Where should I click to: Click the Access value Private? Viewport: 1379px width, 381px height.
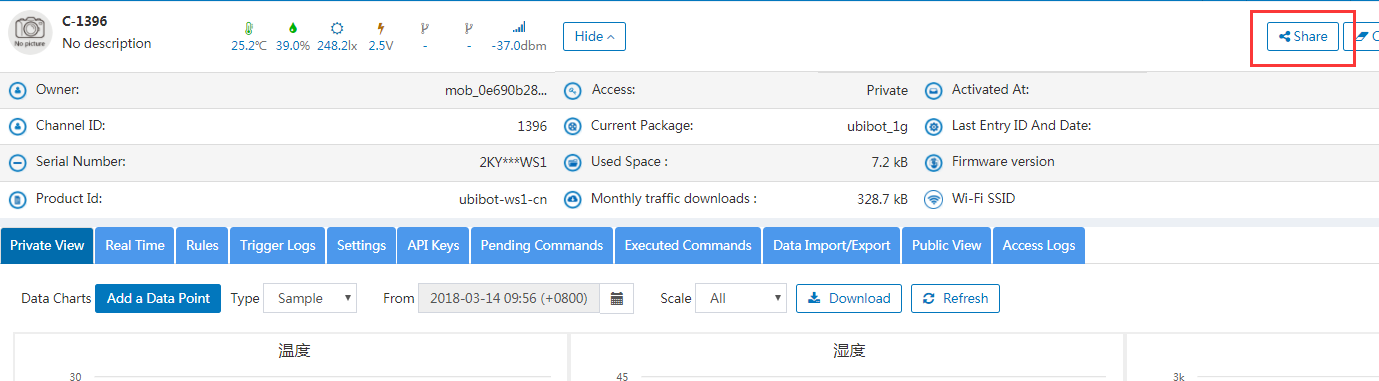887,91
